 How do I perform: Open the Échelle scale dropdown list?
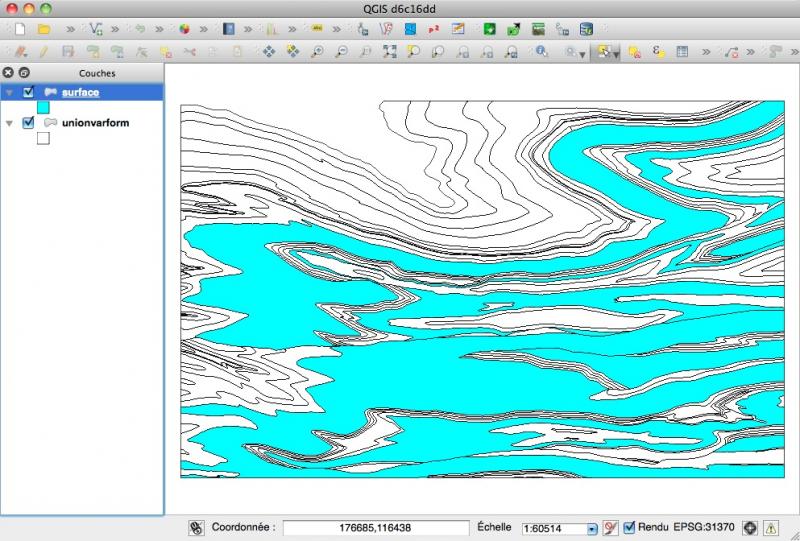591,528
